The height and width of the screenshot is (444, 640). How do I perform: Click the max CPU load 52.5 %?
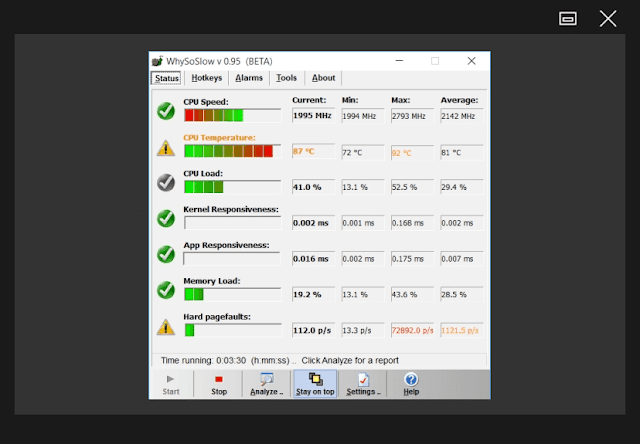tap(412, 187)
